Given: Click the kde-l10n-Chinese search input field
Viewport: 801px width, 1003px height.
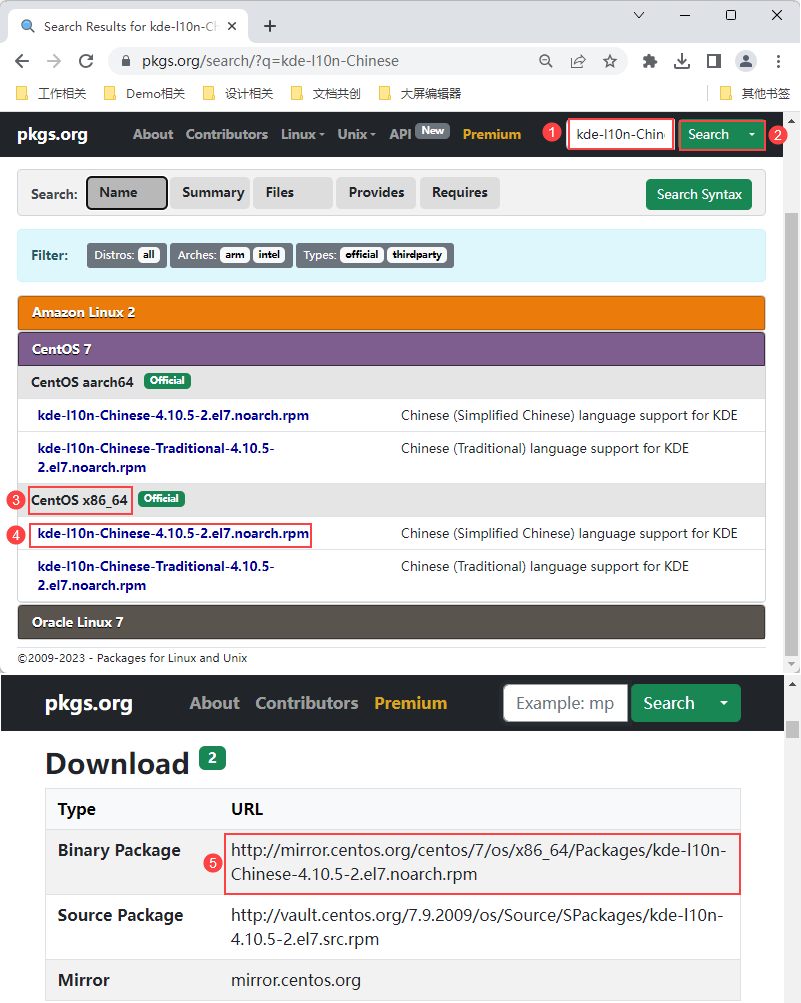Looking at the screenshot, I should click(x=621, y=134).
